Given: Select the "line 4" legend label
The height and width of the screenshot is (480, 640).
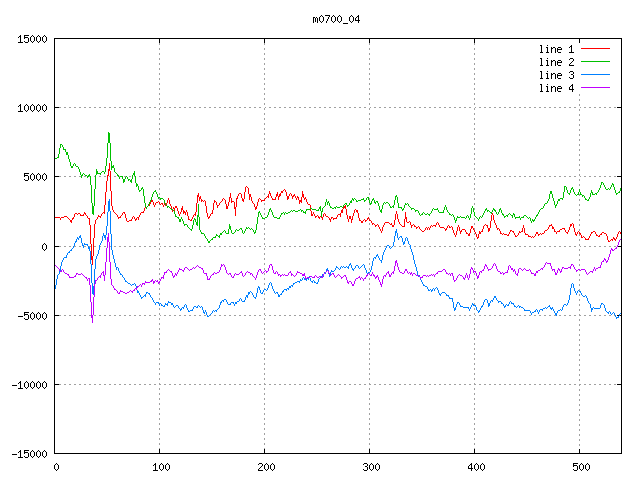Looking at the screenshot, I should tap(556, 88).
